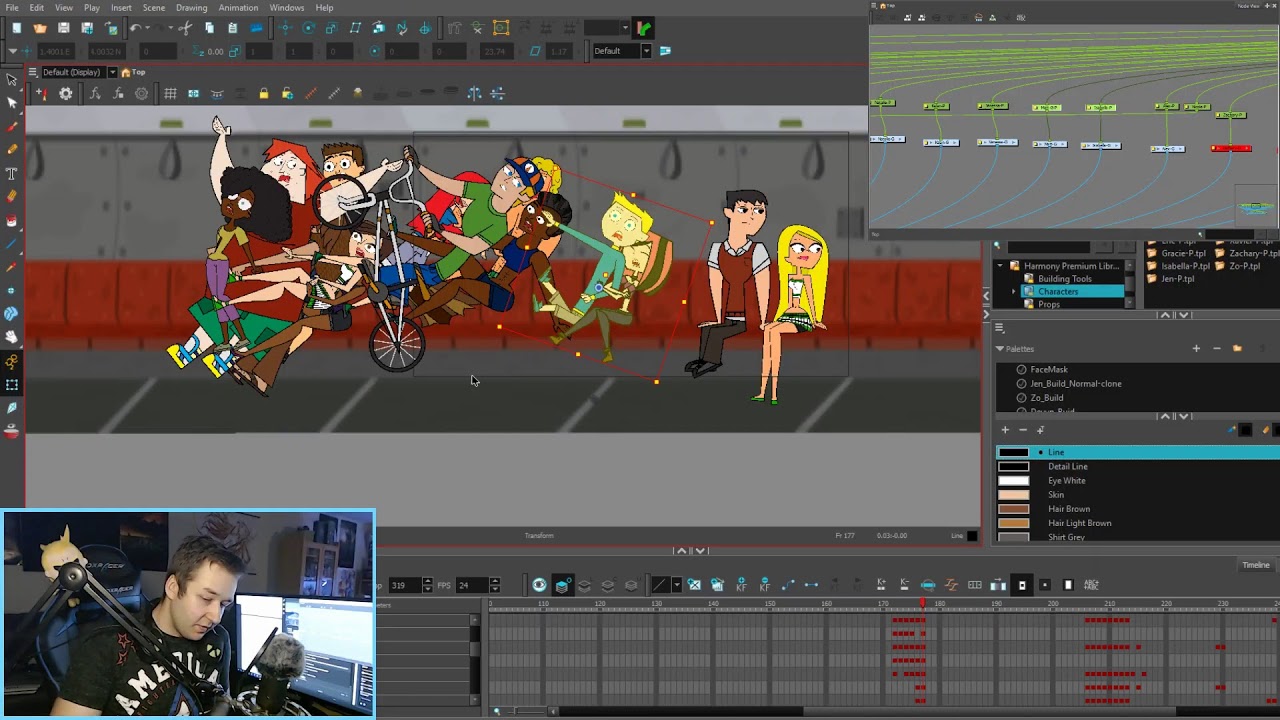Select the Skin color swatch

tap(1014, 495)
